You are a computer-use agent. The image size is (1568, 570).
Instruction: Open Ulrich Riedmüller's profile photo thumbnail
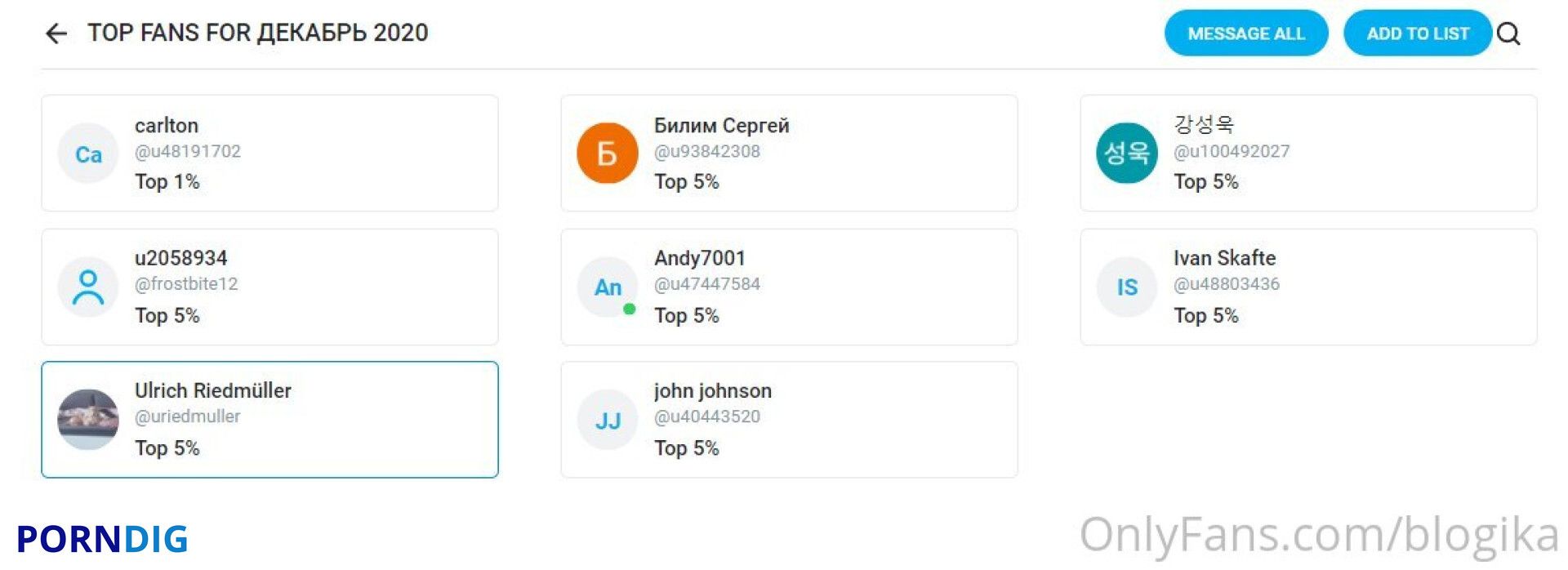(x=88, y=420)
